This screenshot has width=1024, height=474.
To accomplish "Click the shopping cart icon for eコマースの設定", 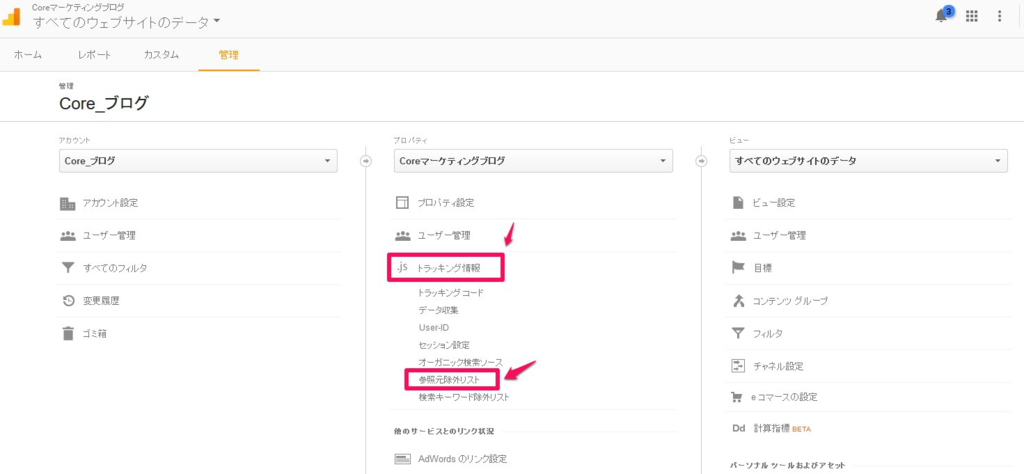I will pyautogui.click(x=738, y=397).
